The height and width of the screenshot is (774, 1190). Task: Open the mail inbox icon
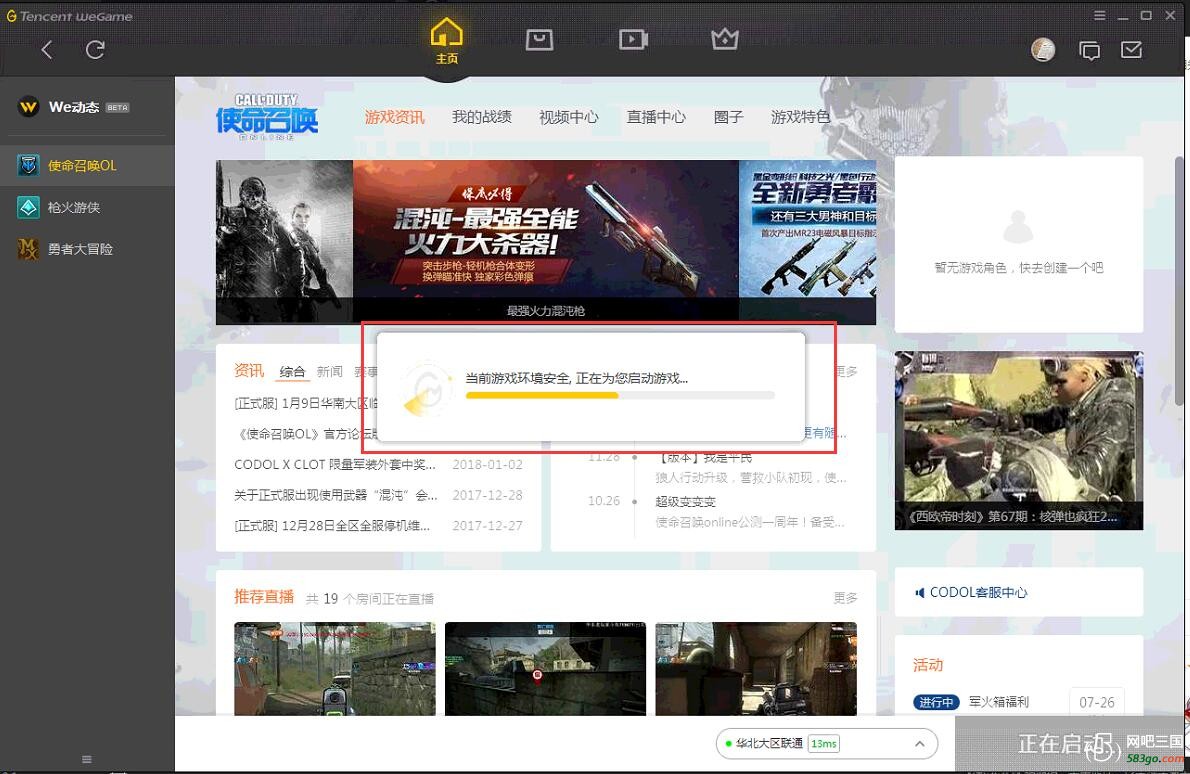[x=1132, y=50]
